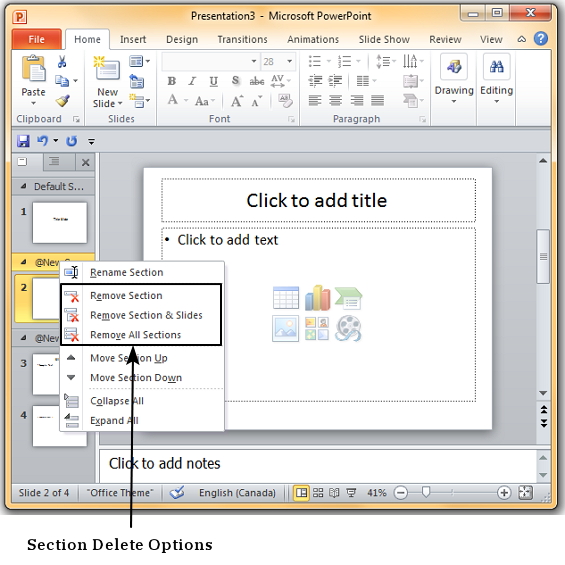Click Clear All Formatting icon
The image size is (565, 565).
point(285,100)
